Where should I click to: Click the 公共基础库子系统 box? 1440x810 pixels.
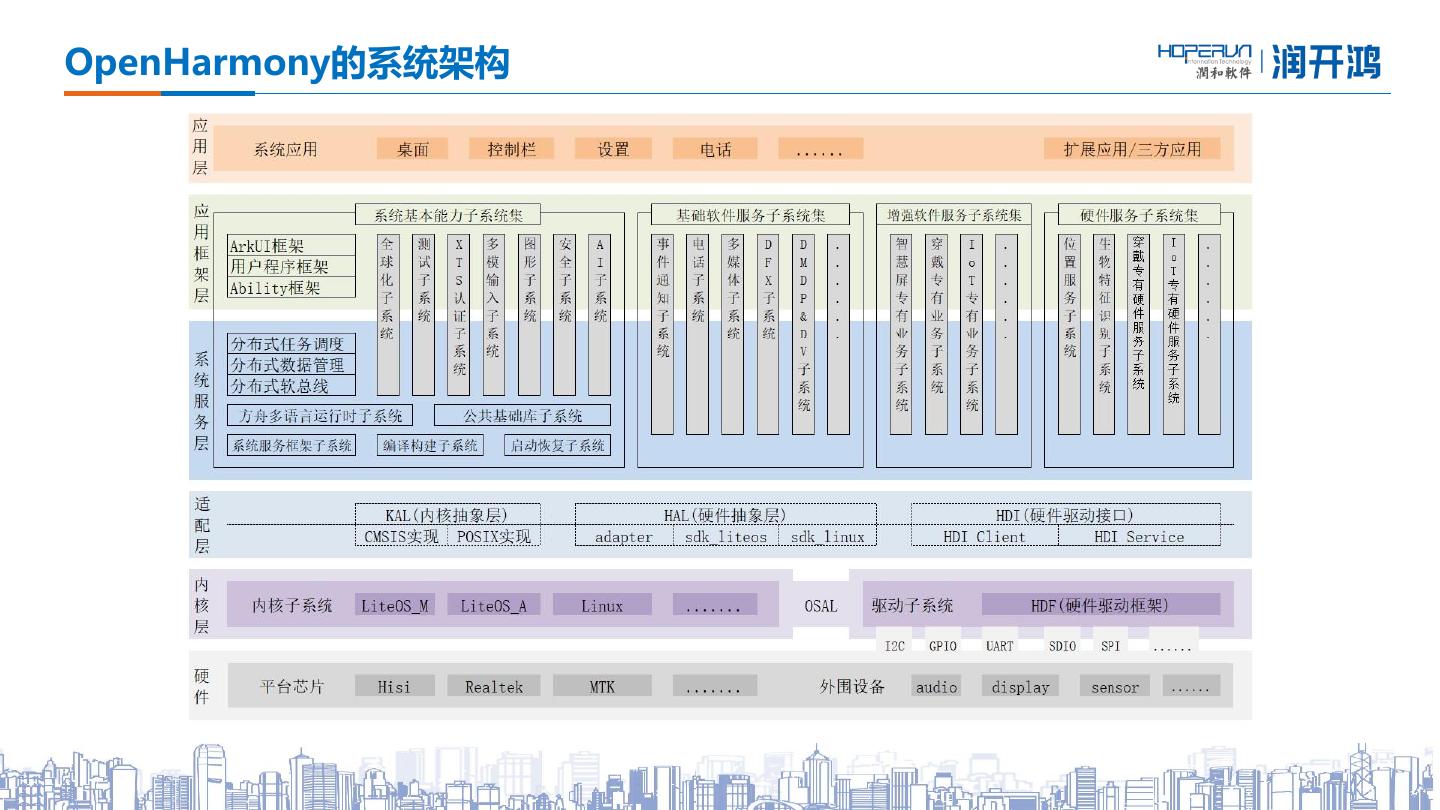[522, 415]
